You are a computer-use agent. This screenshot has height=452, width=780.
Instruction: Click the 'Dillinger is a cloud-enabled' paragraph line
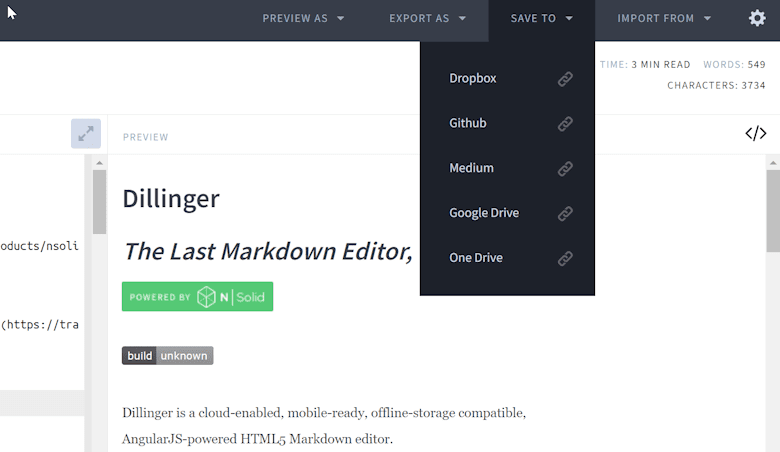[x=324, y=413]
